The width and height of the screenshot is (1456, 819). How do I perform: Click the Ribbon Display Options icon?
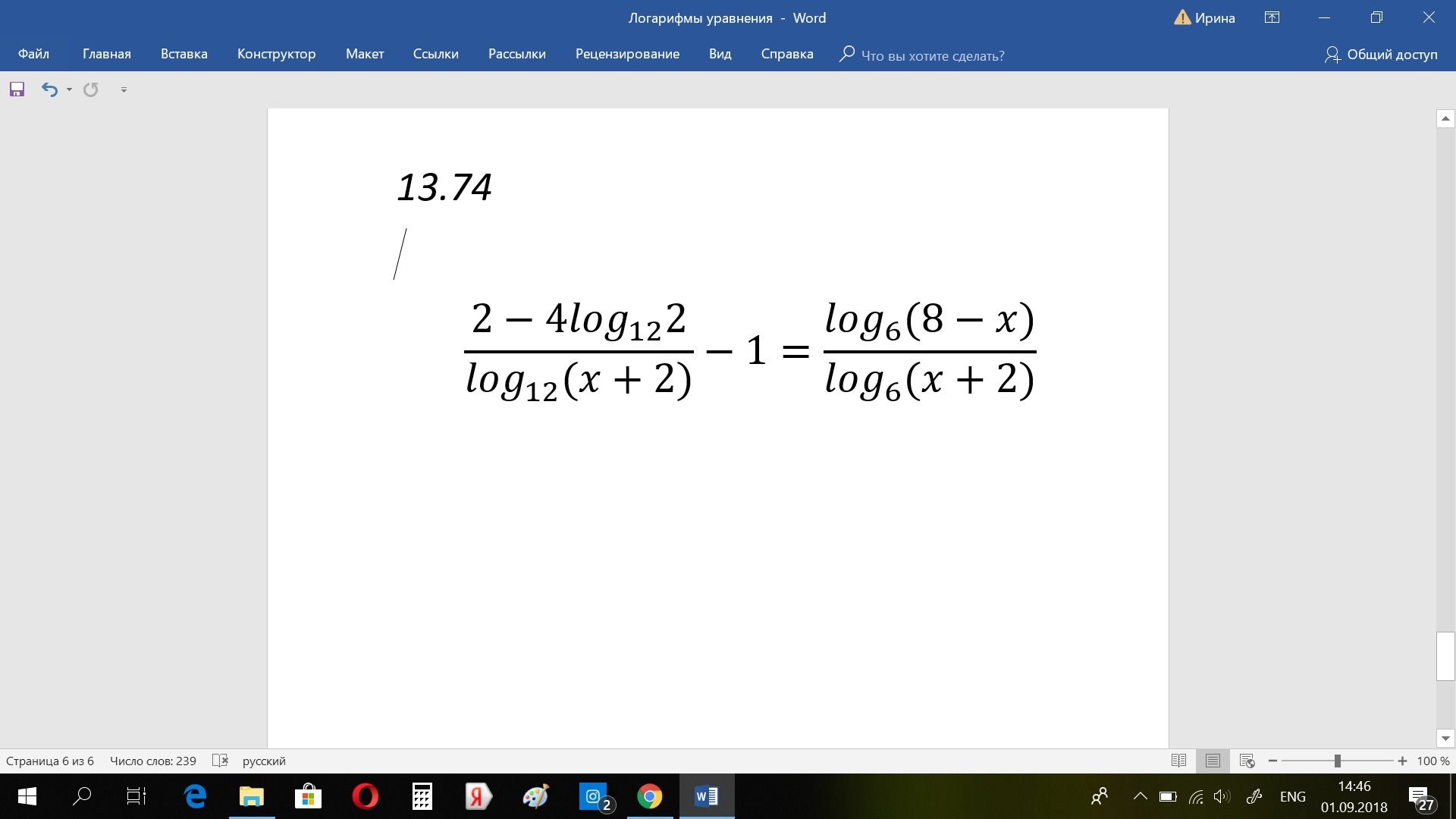tap(1272, 17)
